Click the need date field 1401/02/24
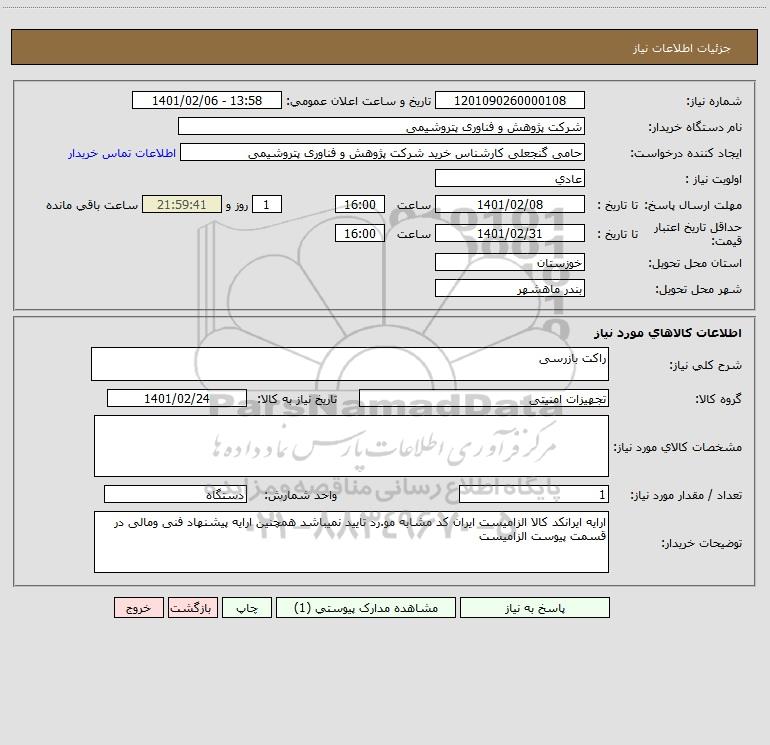 (x=177, y=398)
